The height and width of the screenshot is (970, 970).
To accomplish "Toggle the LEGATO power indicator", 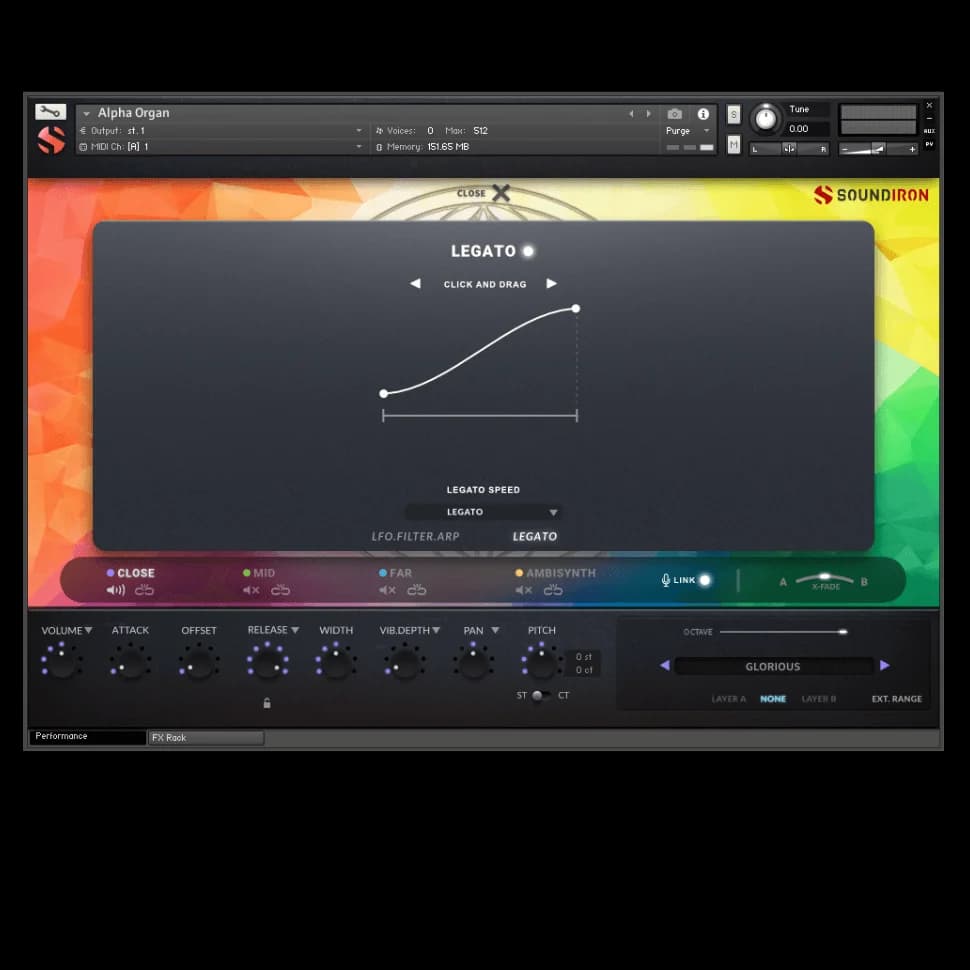I will (528, 251).
